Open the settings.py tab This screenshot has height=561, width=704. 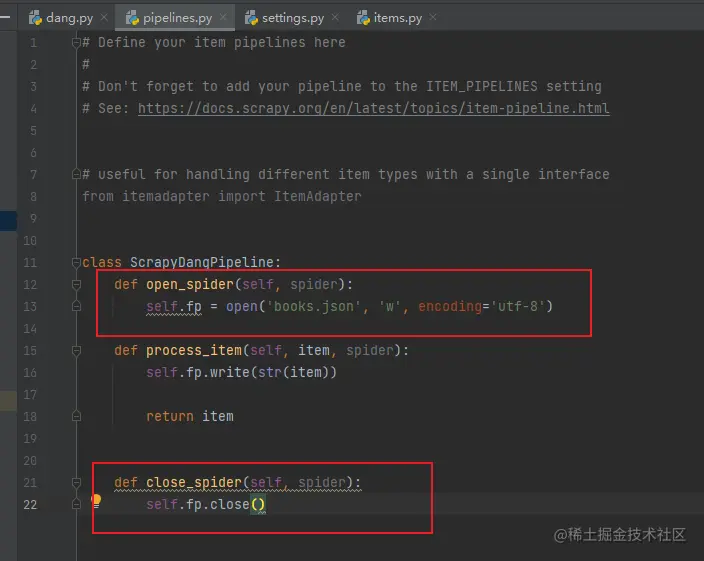coord(292,18)
